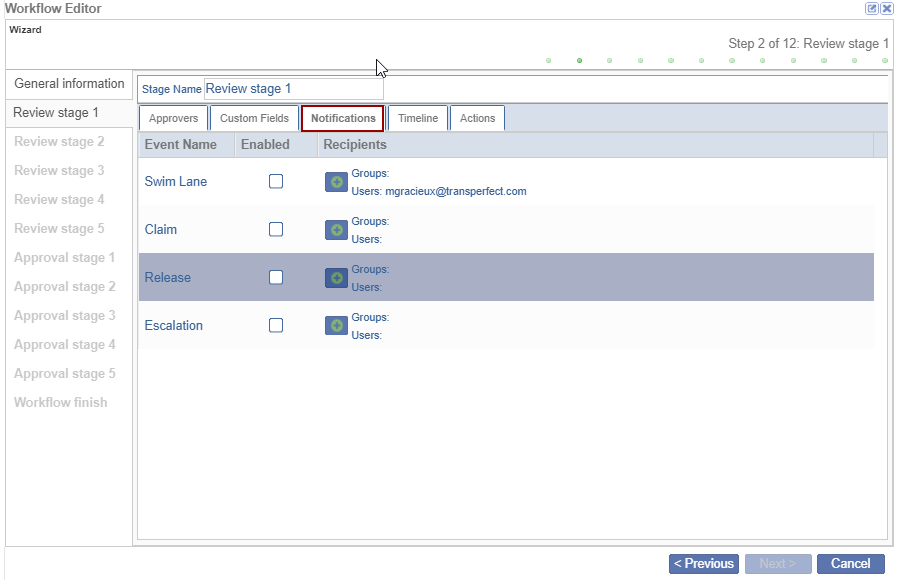Switch to the Approvers tab
This screenshot has height=580, width=897.
173,118
